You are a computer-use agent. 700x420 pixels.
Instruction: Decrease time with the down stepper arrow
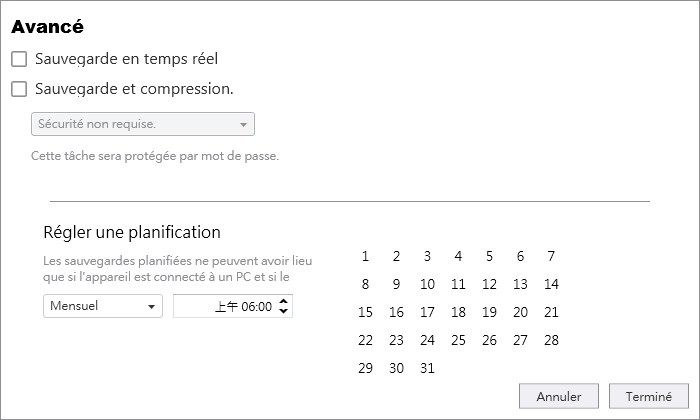(x=283, y=311)
